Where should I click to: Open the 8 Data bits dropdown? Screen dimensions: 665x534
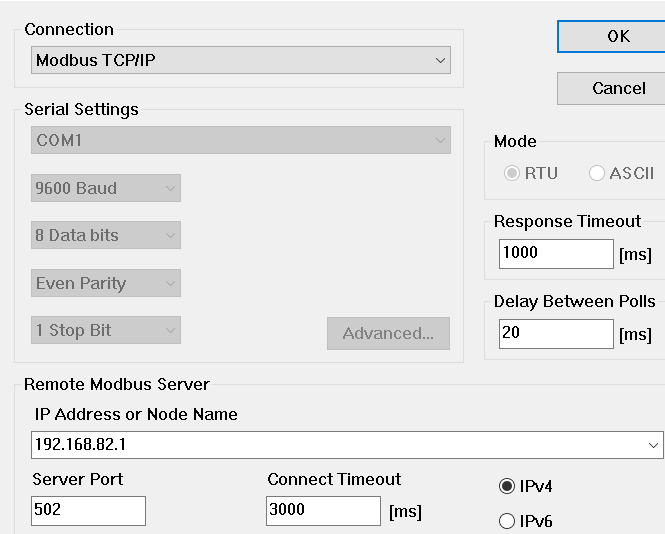(106, 235)
